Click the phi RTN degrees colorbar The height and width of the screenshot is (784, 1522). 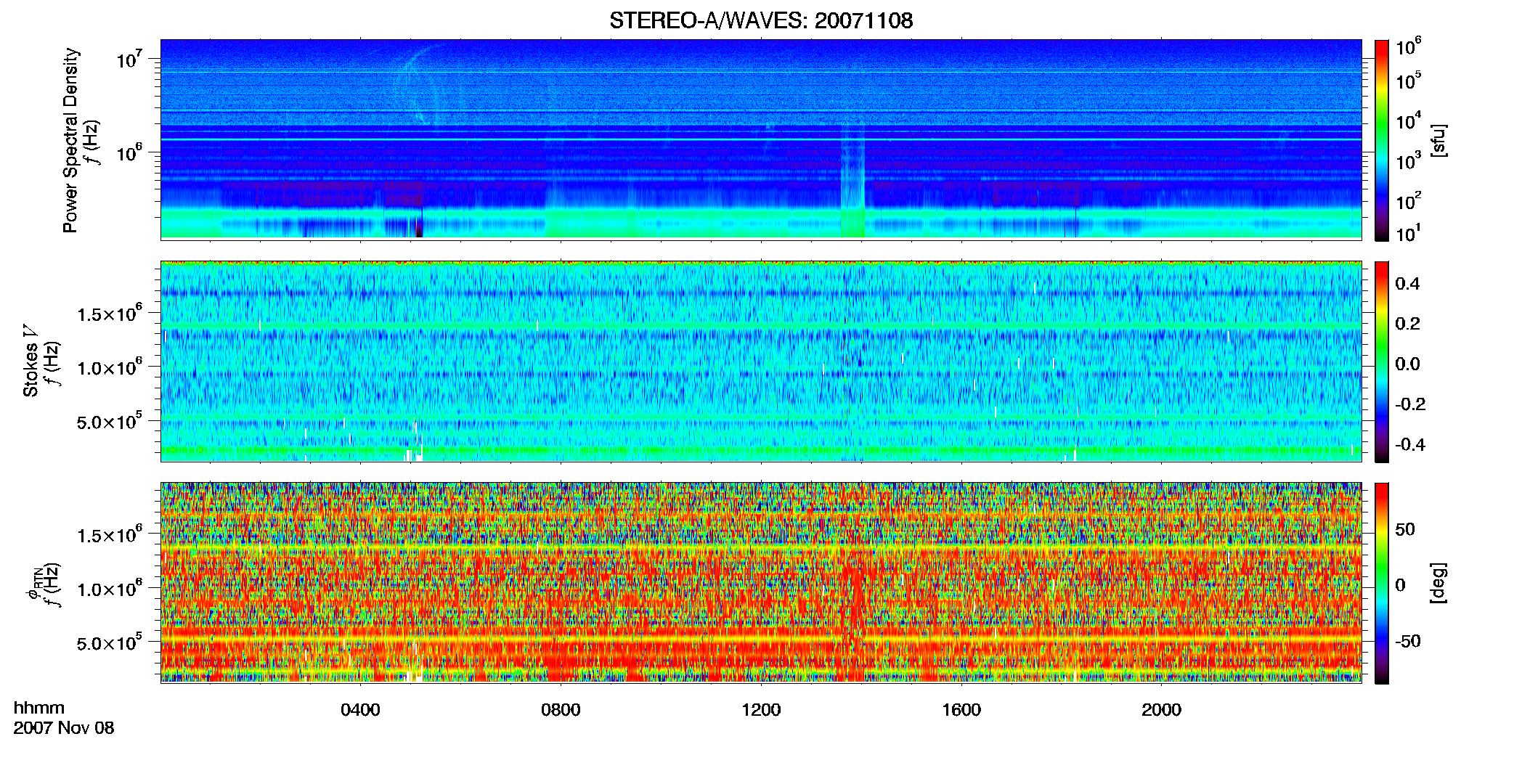[1382, 583]
